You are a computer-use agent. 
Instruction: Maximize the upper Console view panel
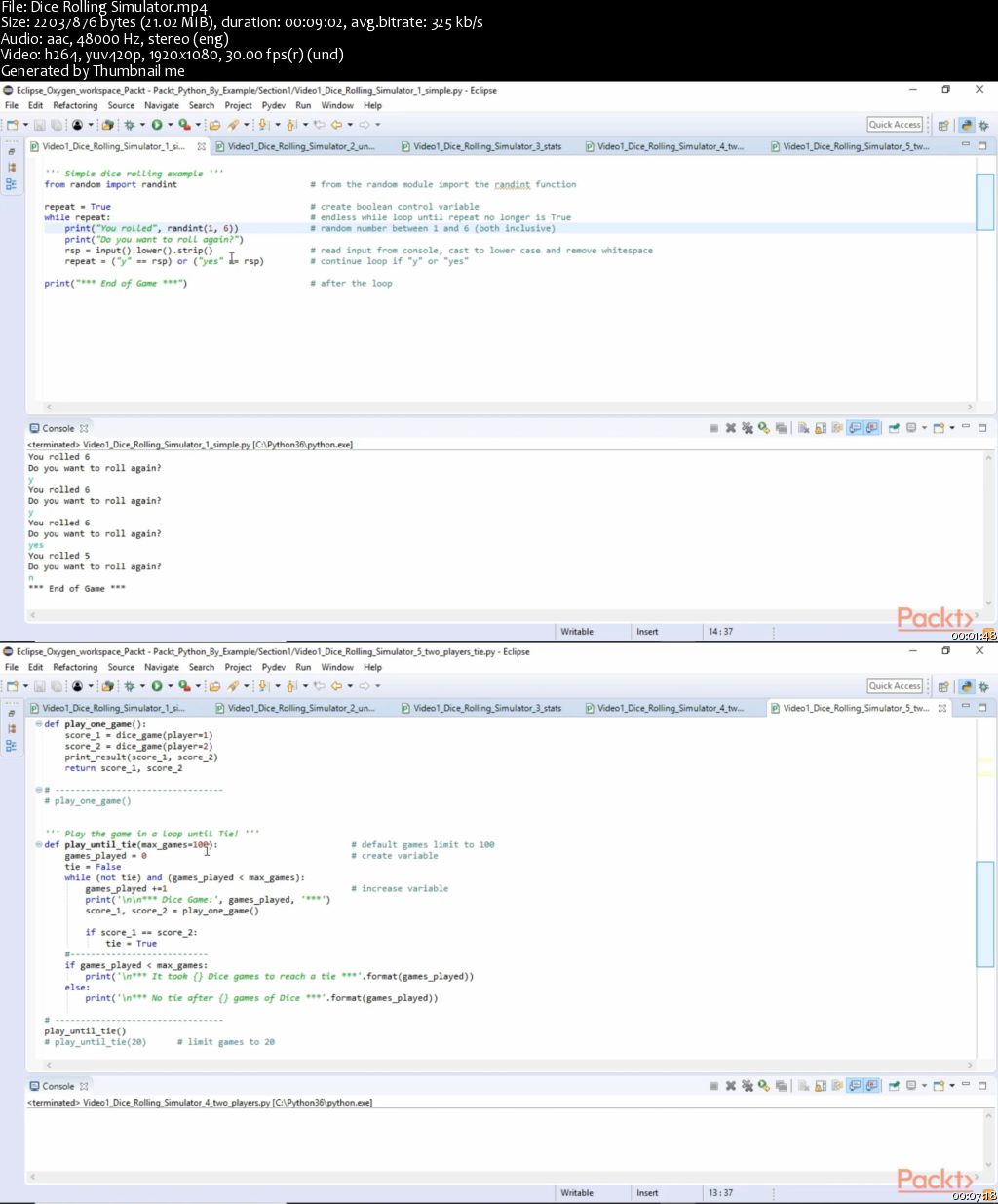pos(982,428)
